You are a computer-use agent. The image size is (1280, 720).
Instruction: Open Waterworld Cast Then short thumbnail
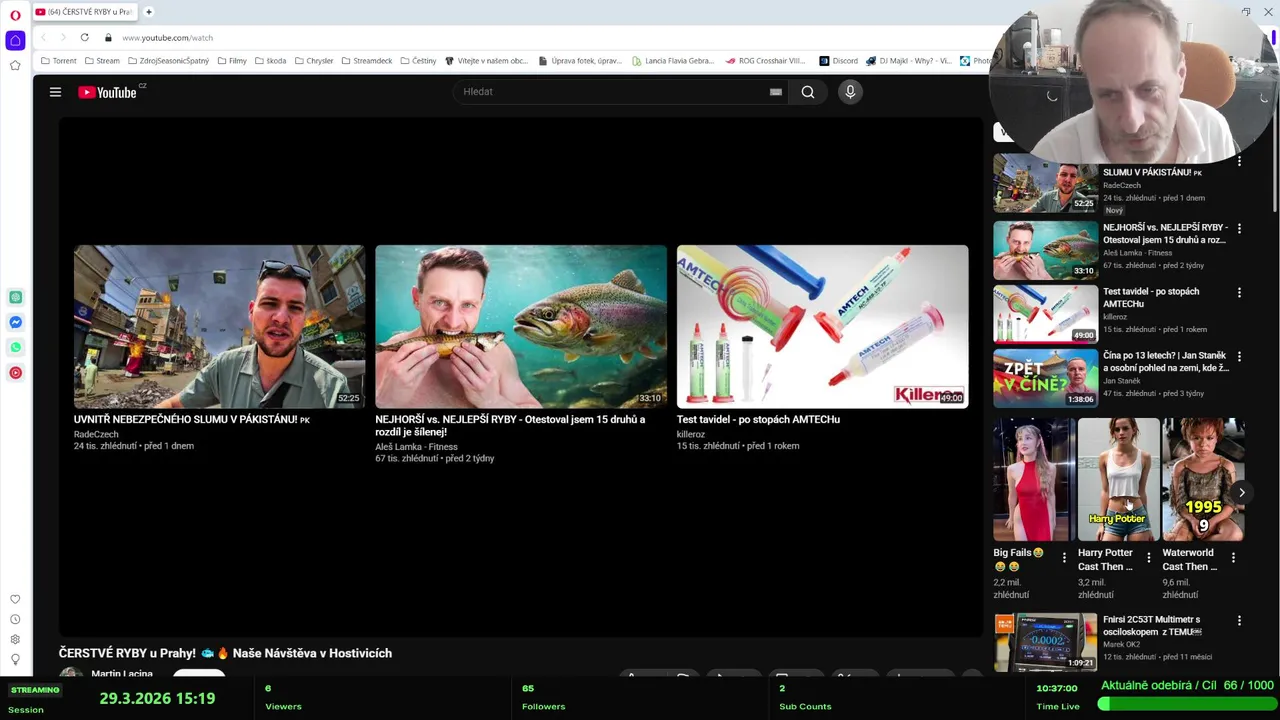(x=1202, y=479)
